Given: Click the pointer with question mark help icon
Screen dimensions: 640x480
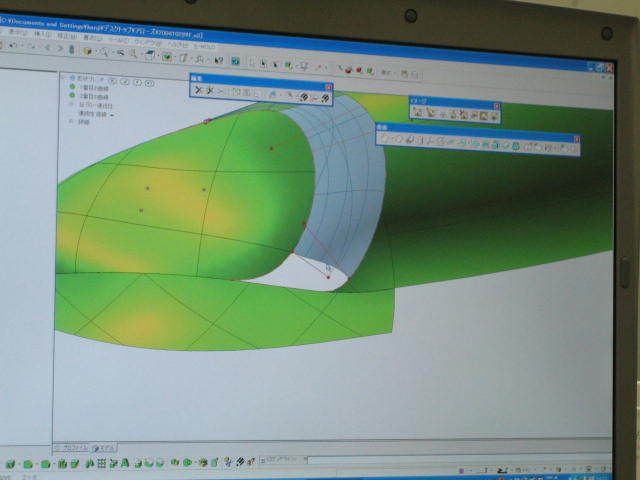Looking at the screenshot, I should [219, 60].
